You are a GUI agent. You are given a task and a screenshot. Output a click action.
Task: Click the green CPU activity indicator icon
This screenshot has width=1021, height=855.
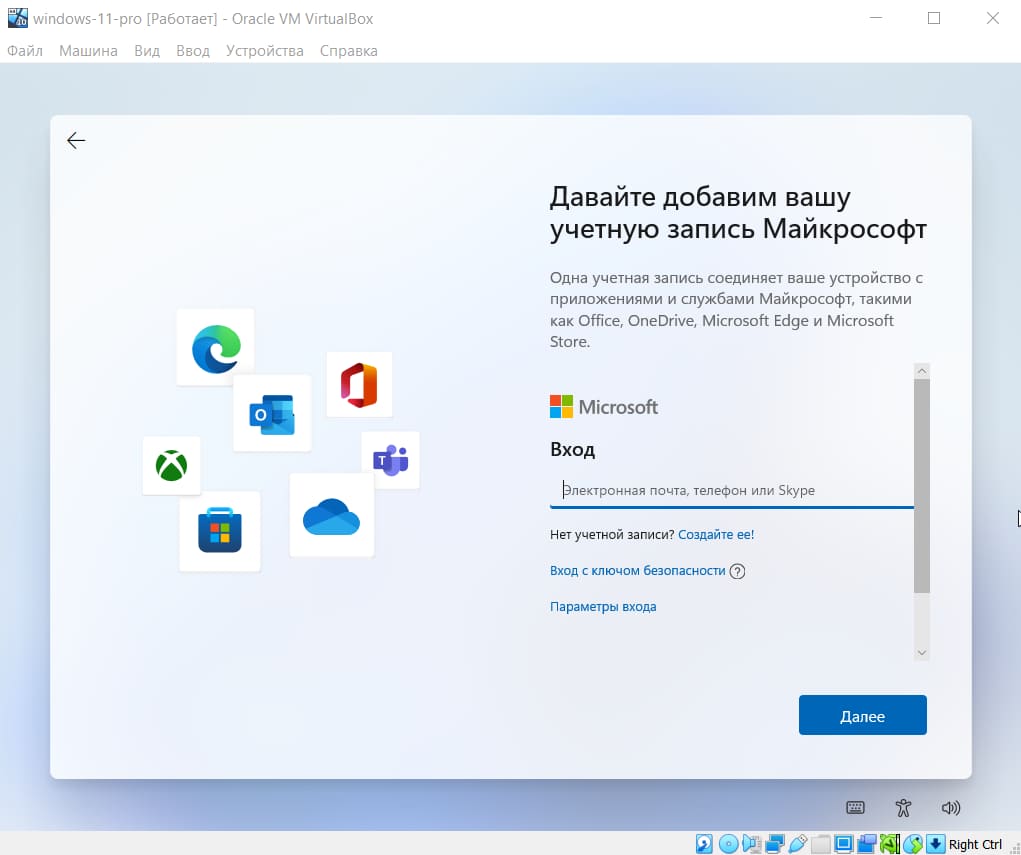[x=889, y=844]
